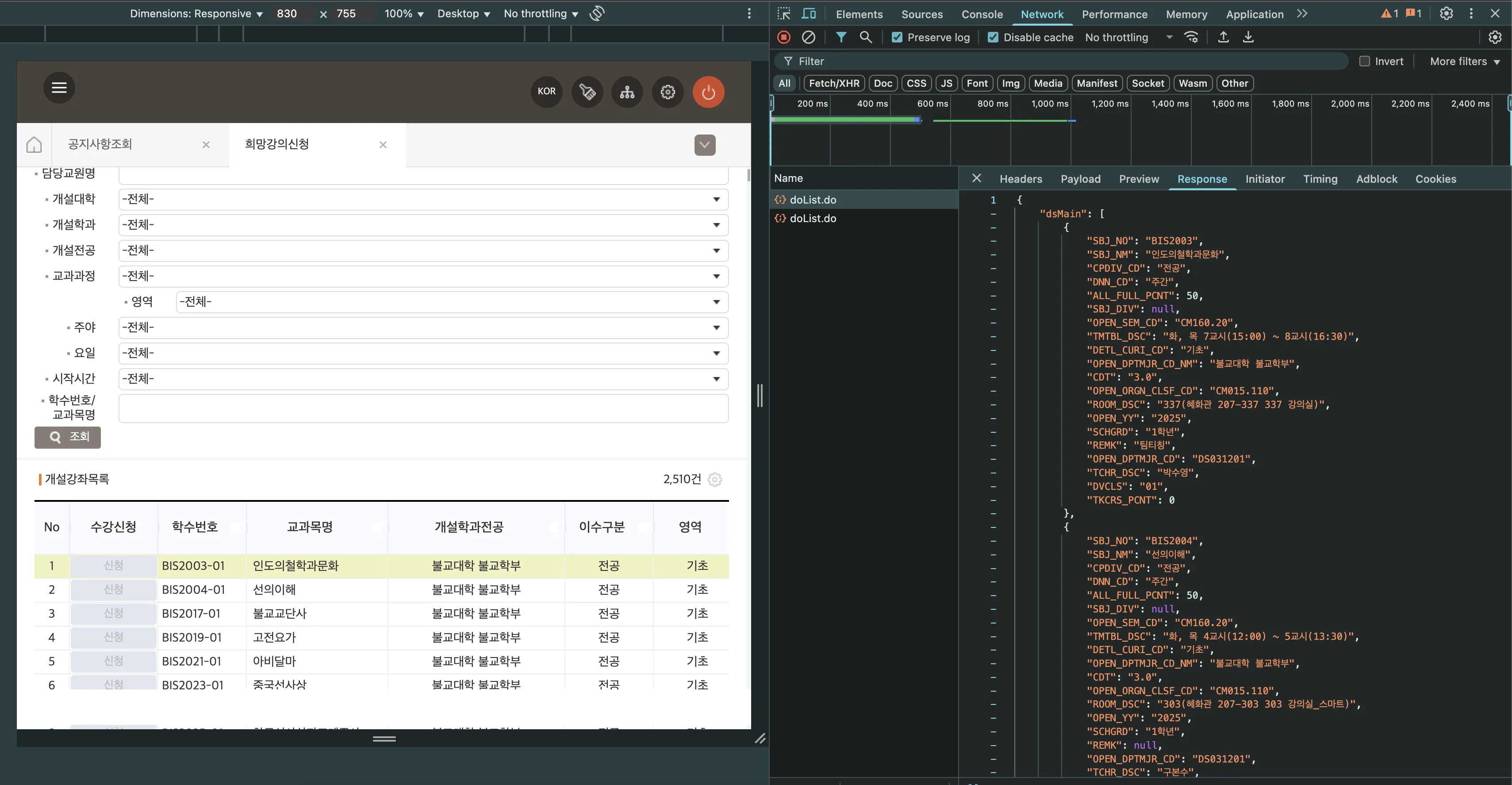The height and width of the screenshot is (785, 1512).
Task: Toggle the Disable cache checkbox
Action: click(993, 38)
